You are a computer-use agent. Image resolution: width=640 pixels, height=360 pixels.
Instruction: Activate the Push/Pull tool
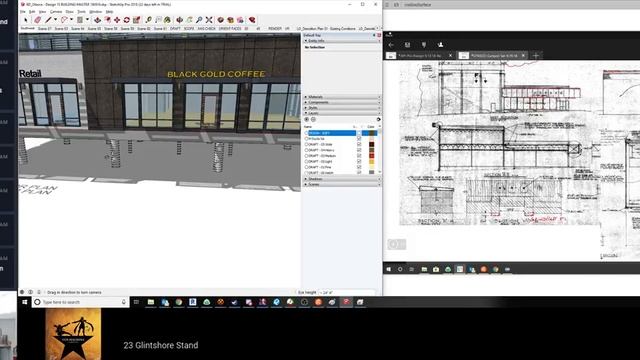pyautogui.click(x=98, y=20)
